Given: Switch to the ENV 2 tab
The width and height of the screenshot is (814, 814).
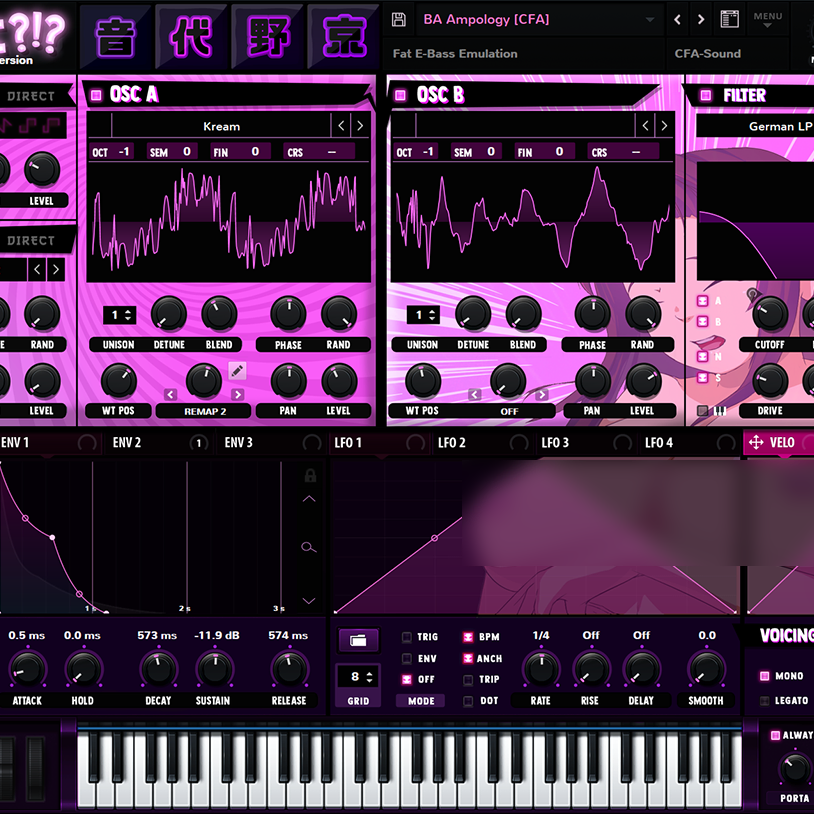Looking at the screenshot, I should click(127, 443).
